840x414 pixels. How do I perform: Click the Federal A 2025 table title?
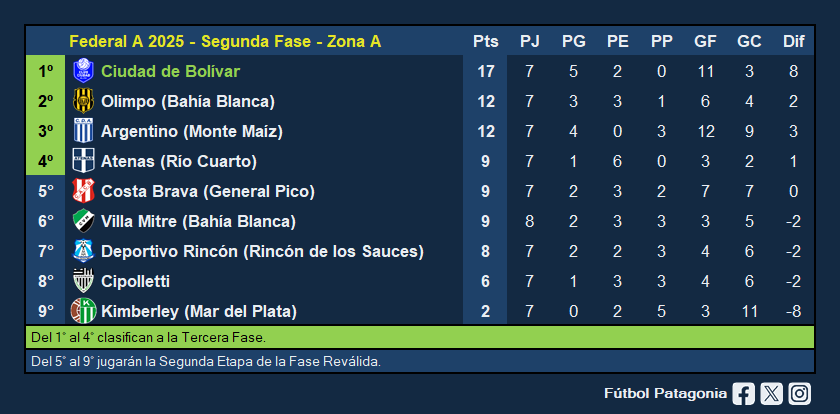(x=224, y=42)
